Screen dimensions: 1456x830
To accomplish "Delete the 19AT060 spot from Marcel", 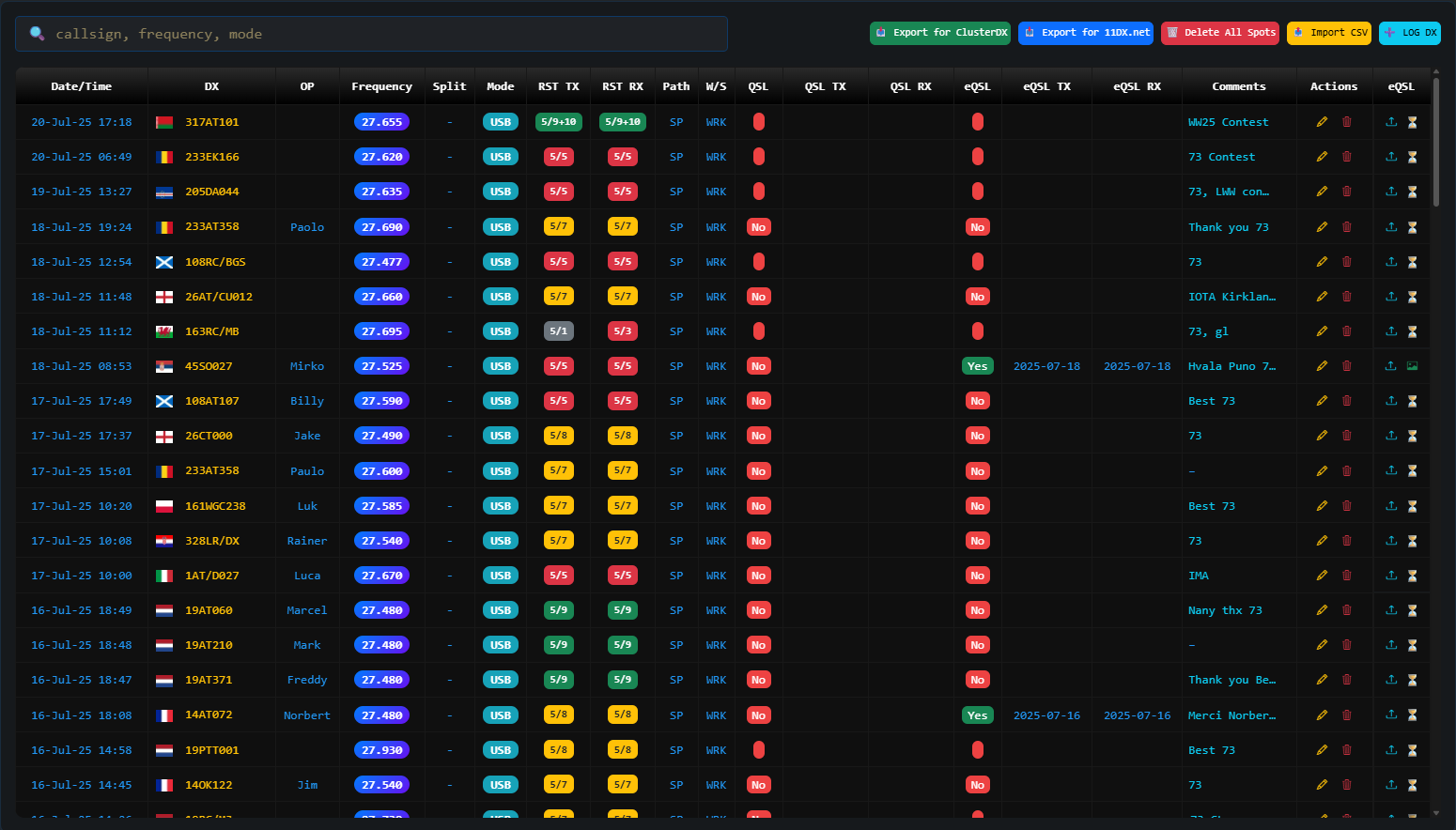I will coord(1346,609).
